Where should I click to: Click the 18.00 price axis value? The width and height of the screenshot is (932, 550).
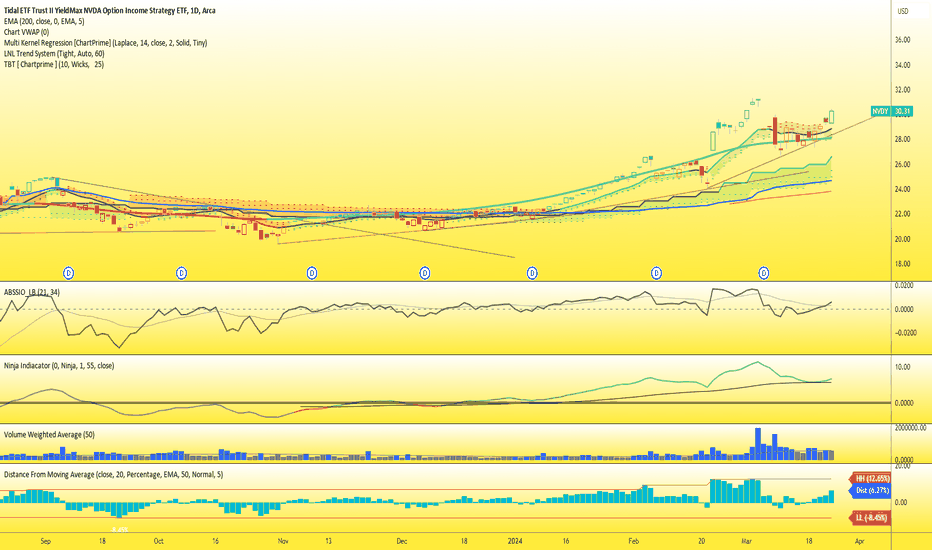902,263
